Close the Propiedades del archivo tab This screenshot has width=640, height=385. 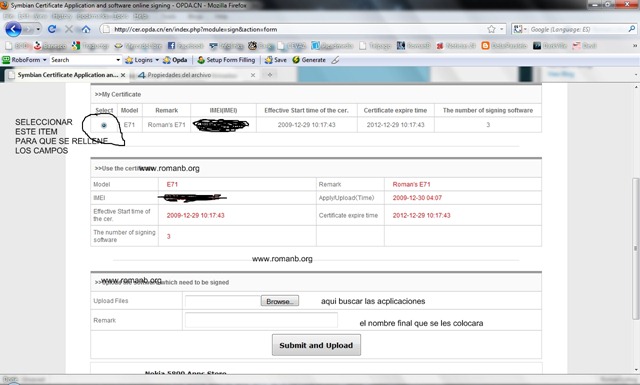(x=253, y=75)
